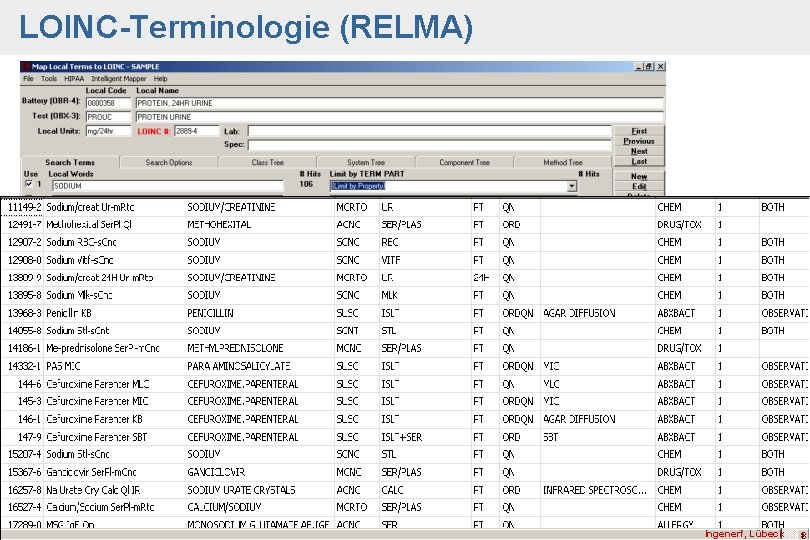Switch to the Component Tree tab
The width and height of the screenshot is (810, 540).
point(464,162)
